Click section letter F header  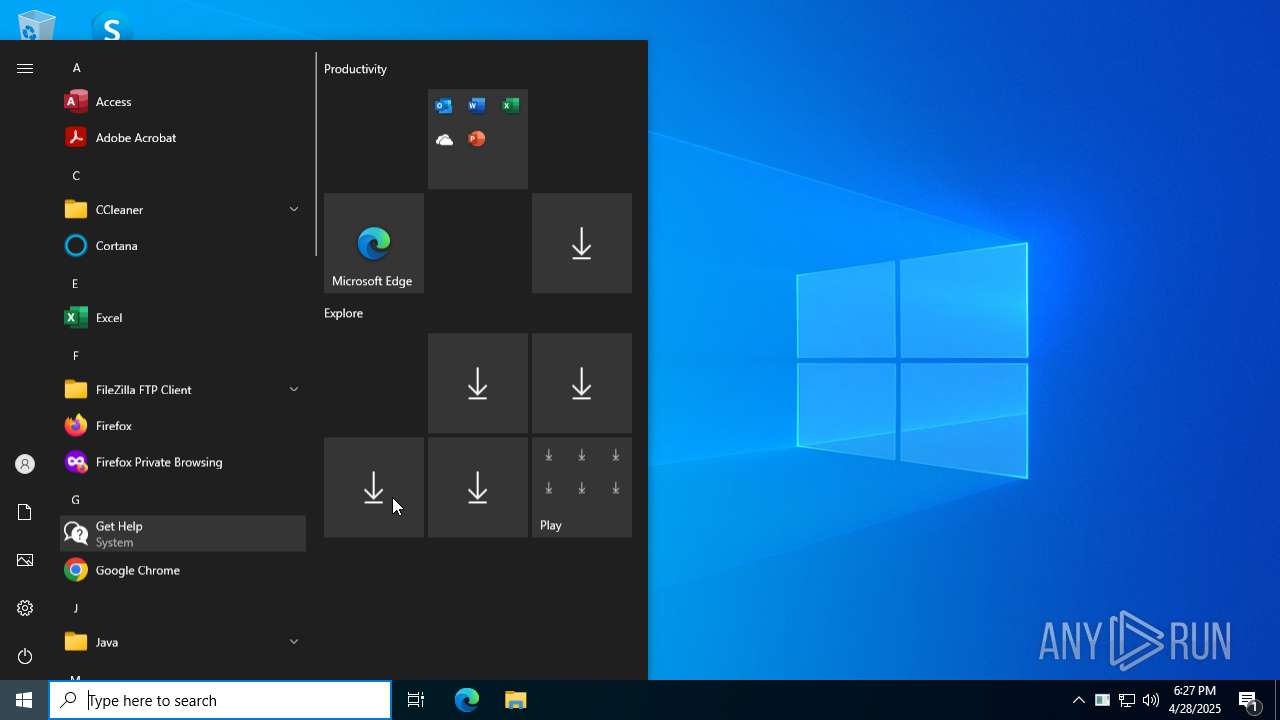(x=75, y=356)
